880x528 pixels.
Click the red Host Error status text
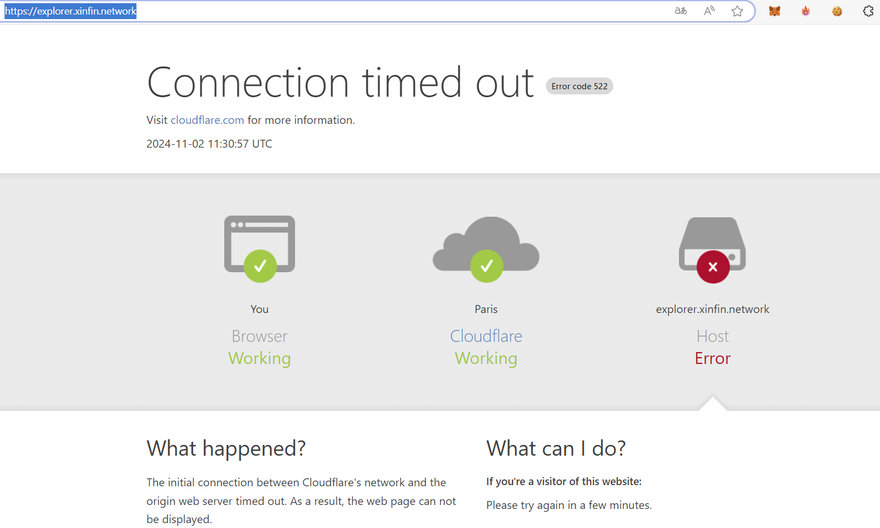coord(712,358)
